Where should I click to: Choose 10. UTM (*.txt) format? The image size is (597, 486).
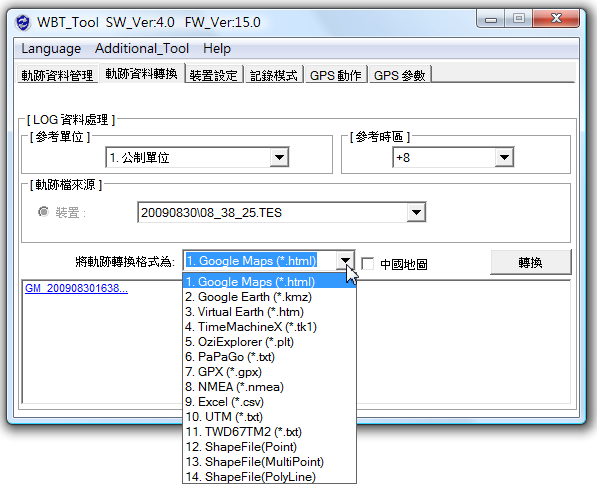[270, 416]
